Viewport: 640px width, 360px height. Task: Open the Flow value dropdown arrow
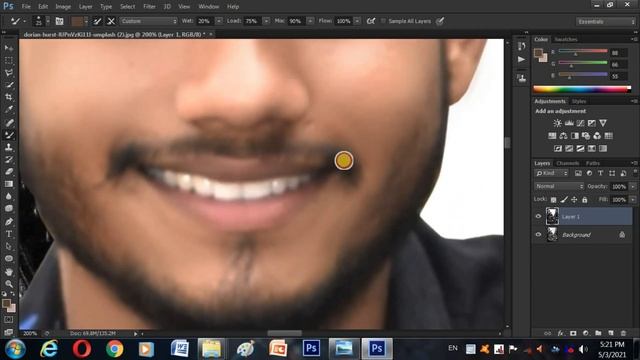coord(357,21)
